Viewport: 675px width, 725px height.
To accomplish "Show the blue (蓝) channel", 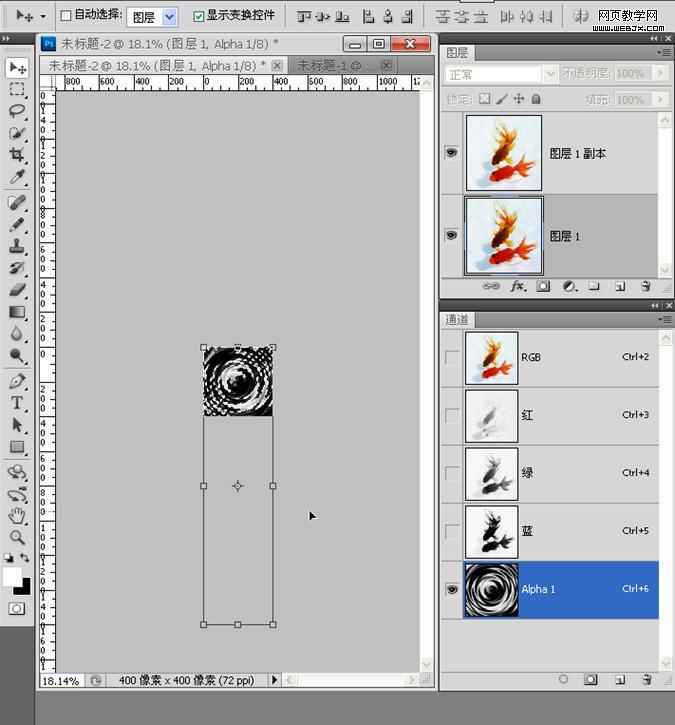I will click(x=452, y=531).
